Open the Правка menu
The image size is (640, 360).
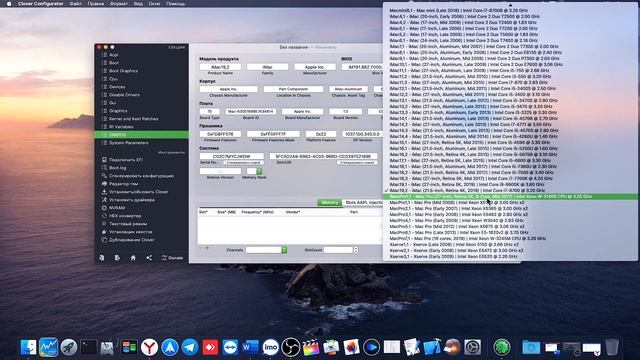[x=96, y=4]
